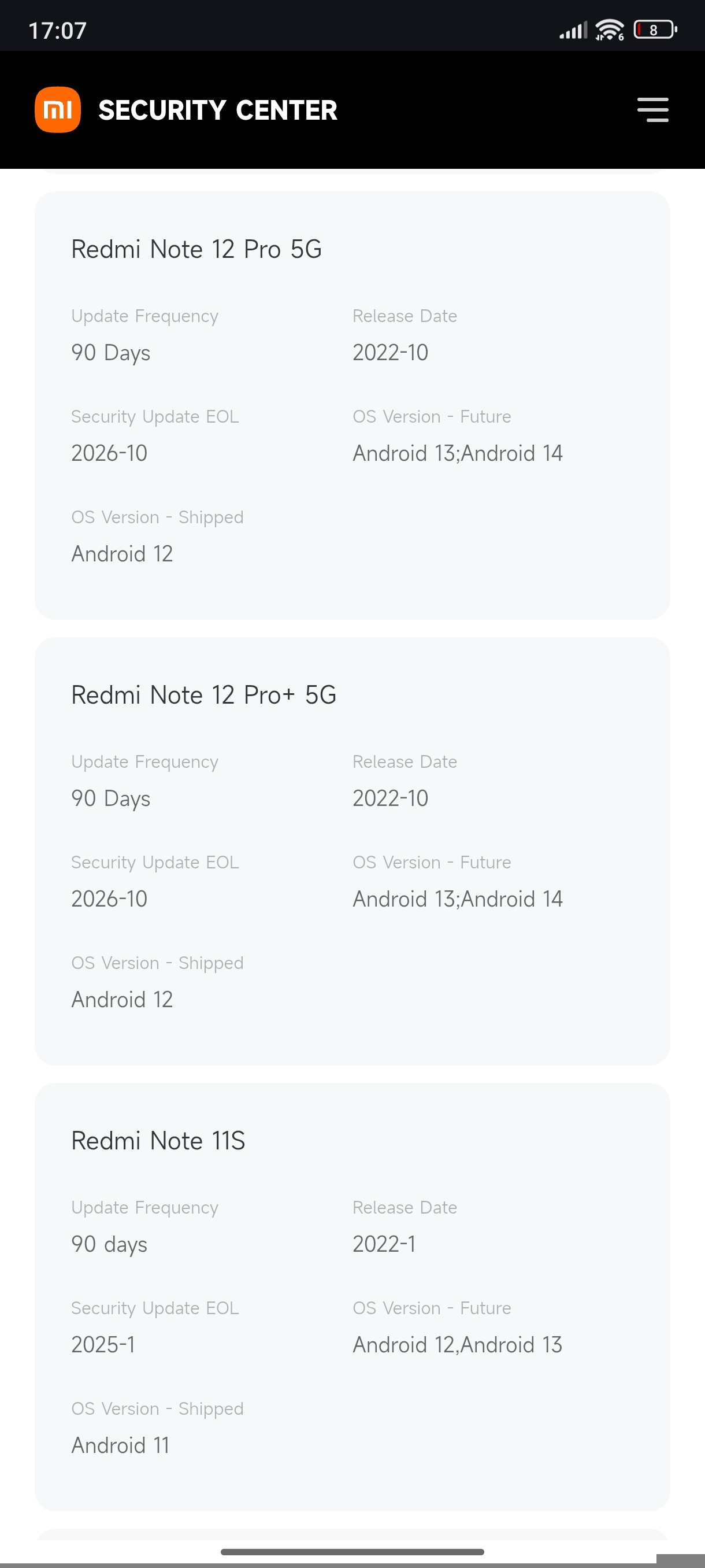Tap the 17:07 clock in status bar
The width and height of the screenshot is (705, 1568).
[58, 31]
